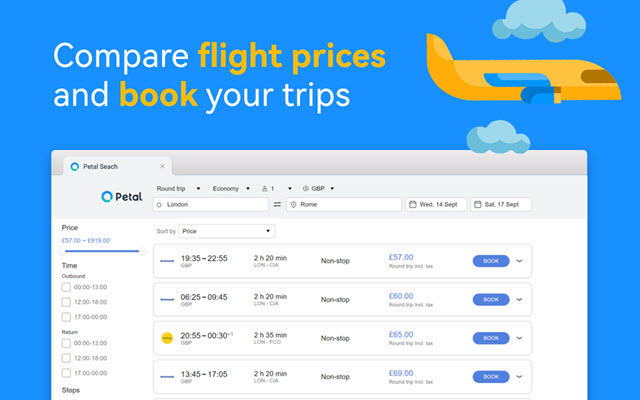Open the passenger count selector
Image resolution: width=640 pixels, height=400 pixels.
[277, 188]
